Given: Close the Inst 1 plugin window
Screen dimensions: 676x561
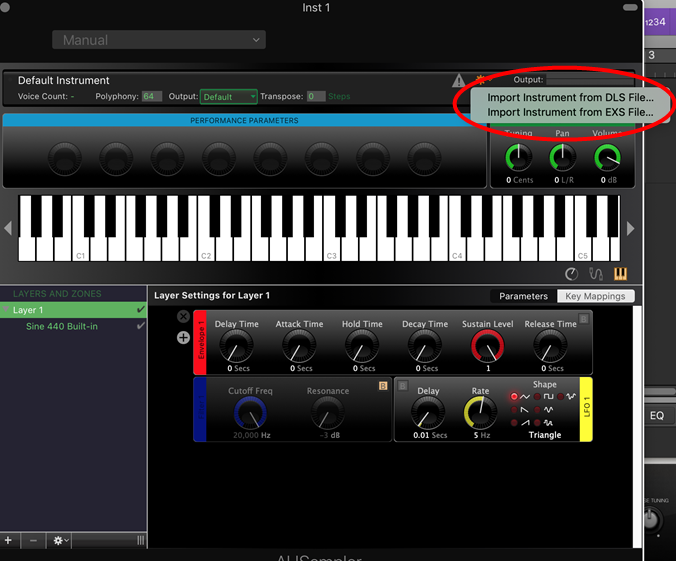Looking at the screenshot, I should click(5, 7).
